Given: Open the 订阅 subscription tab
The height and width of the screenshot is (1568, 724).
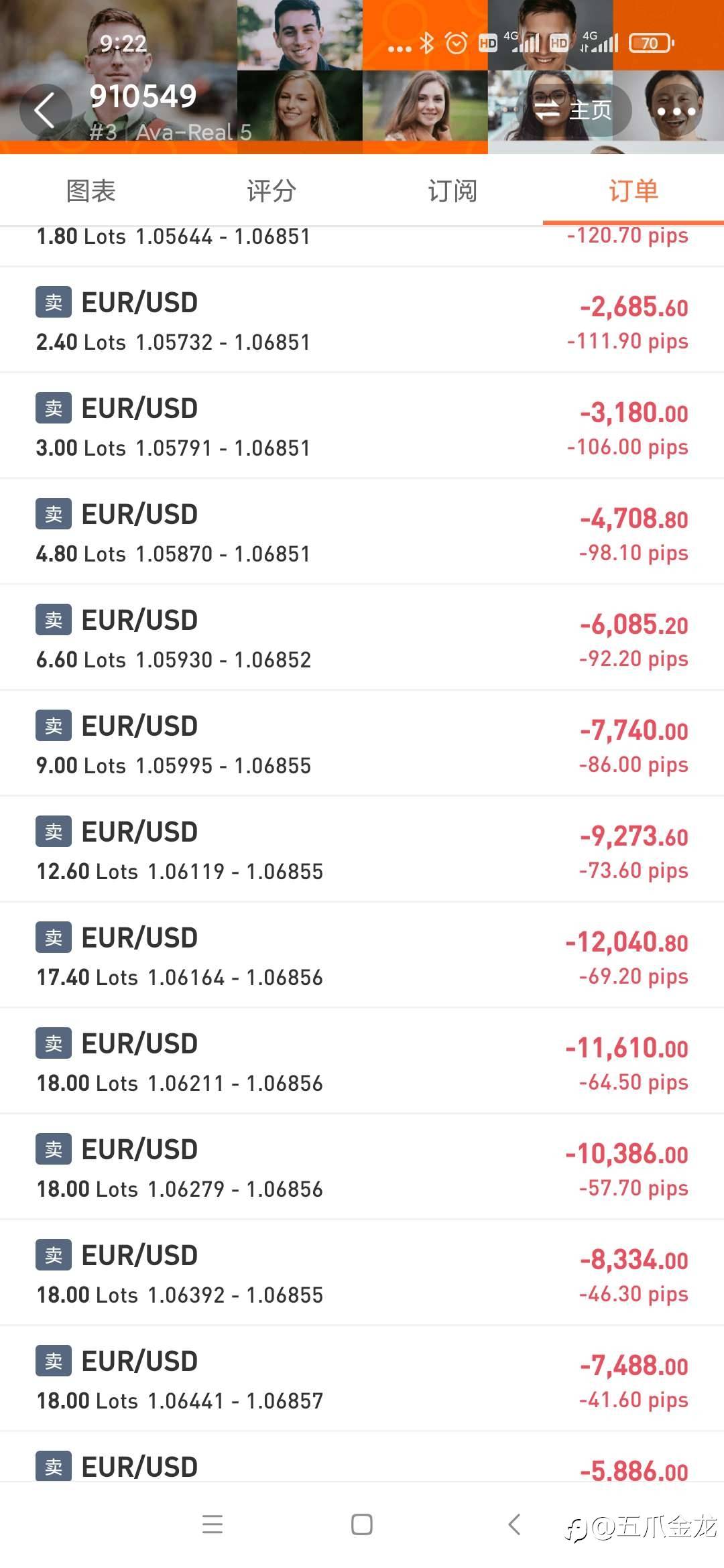Looking at the screenshot, I should (452, 191).
